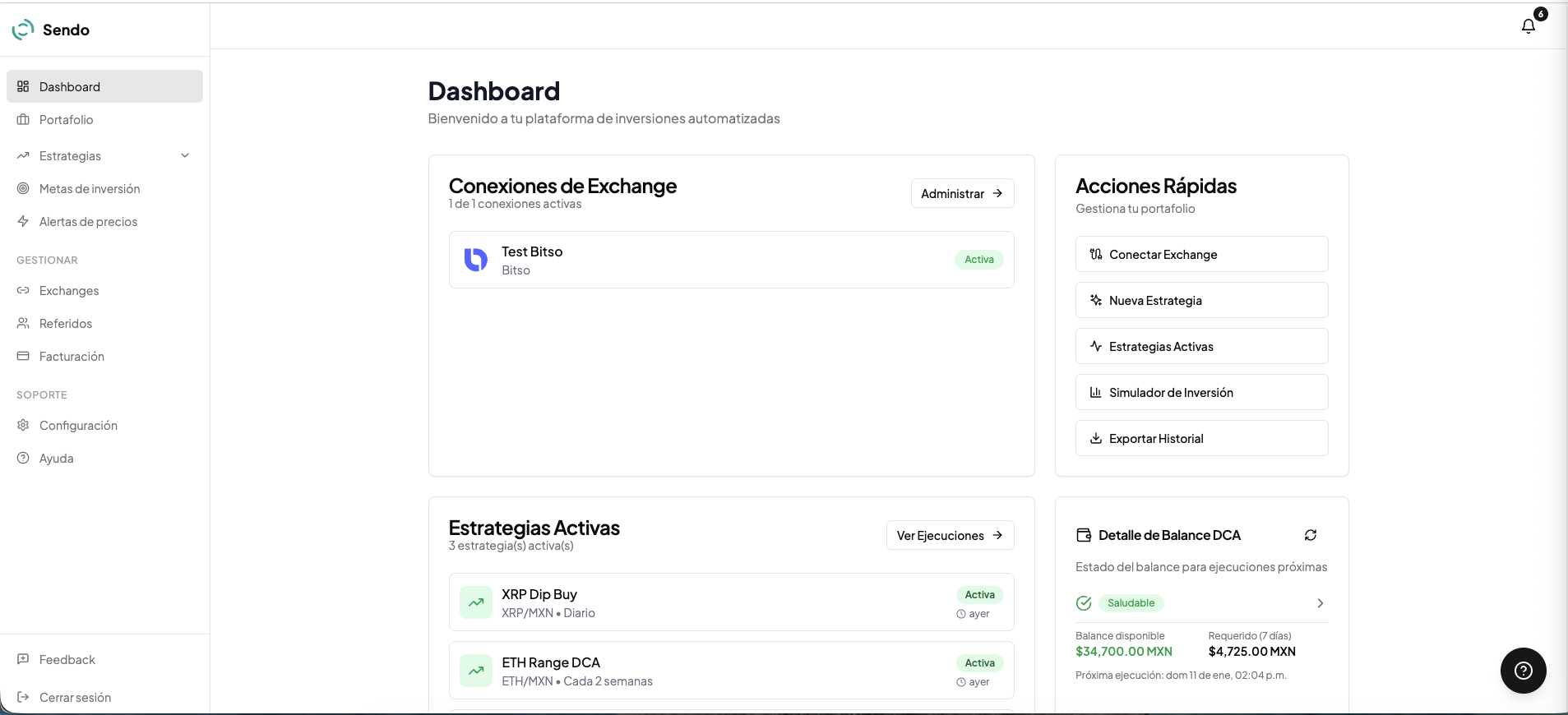Click the Dashboard grid icon in sidebar
The image size is (1568, 715).
coord(23,86)
